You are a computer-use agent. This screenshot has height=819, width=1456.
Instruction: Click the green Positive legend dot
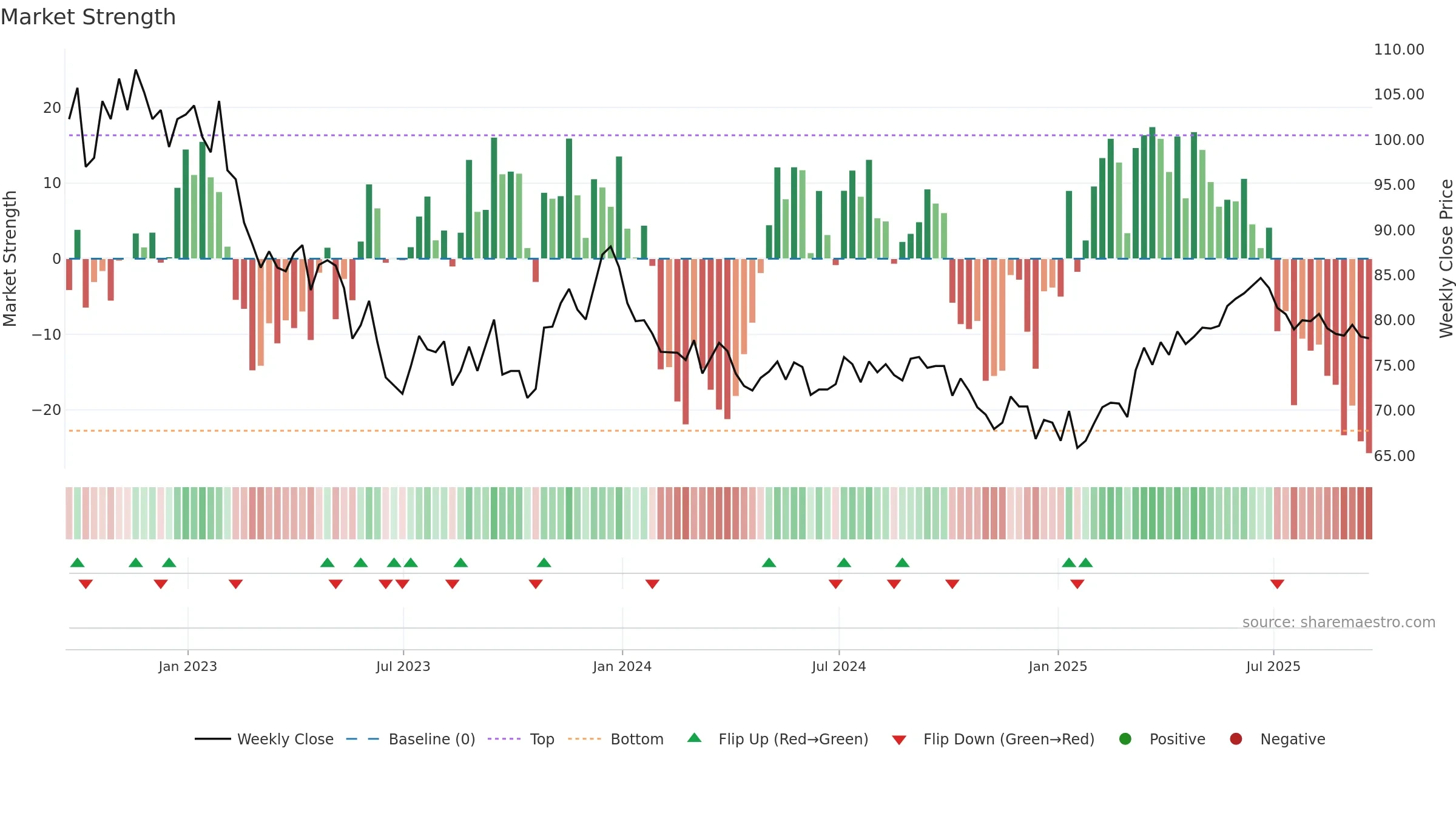(1125, 739)
